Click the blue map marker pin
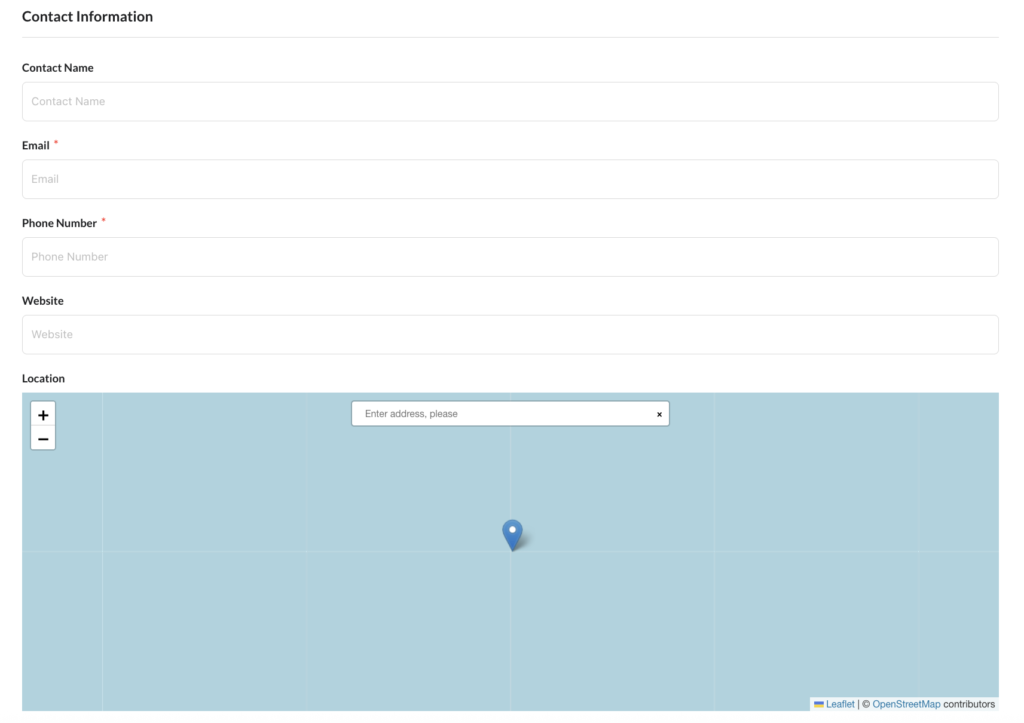 tap(512, 534)
